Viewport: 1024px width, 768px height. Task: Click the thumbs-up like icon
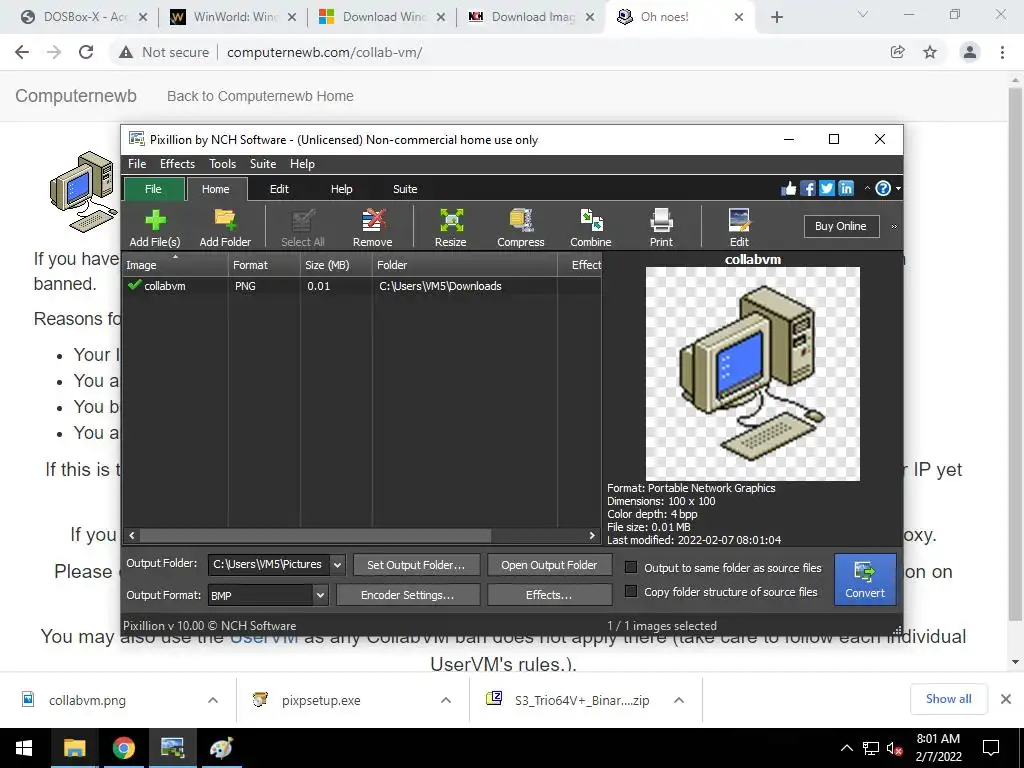789,189
